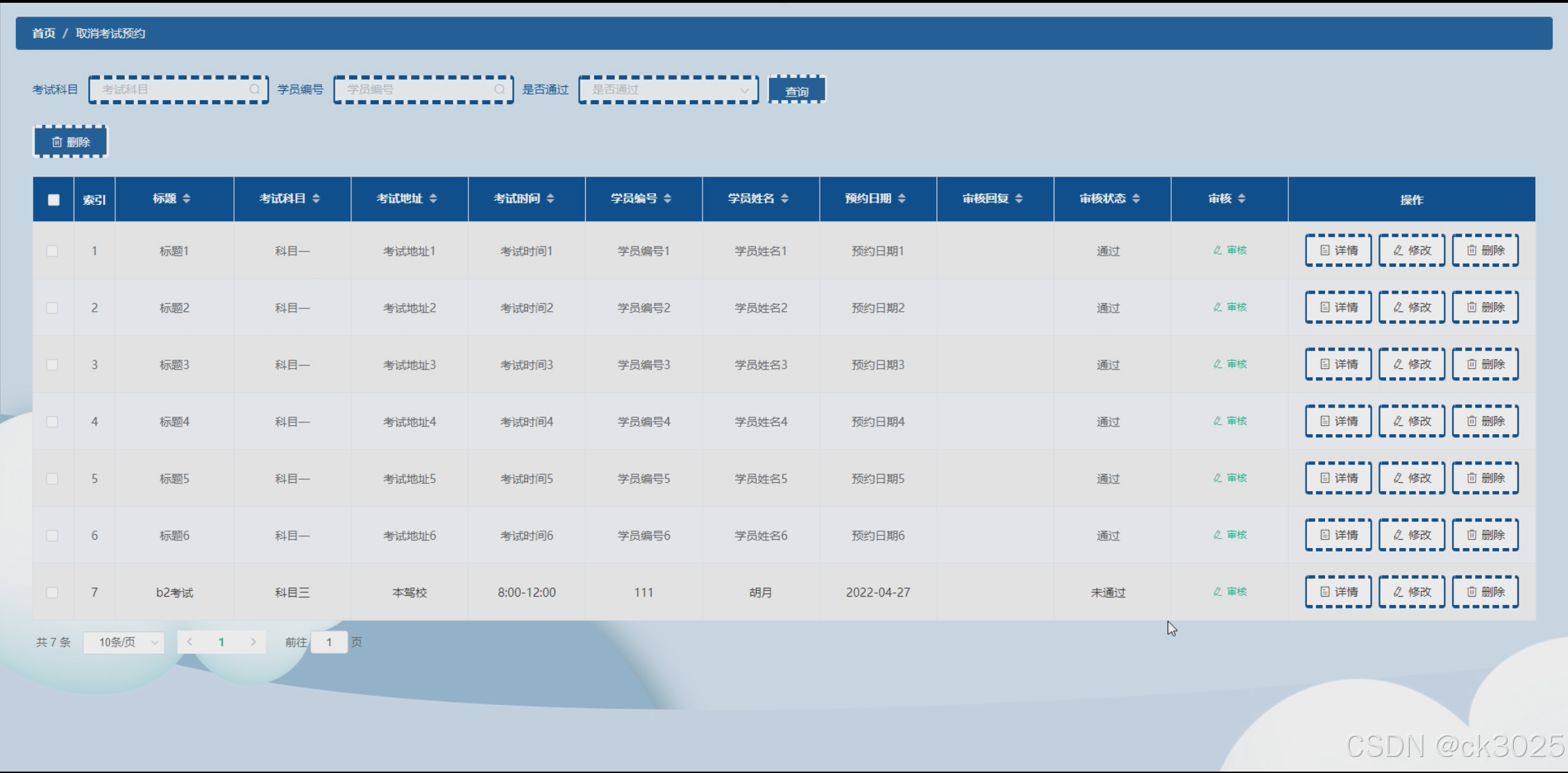Open 是否通过 dropdown filter
Viewport: 1568px width, 773px height.
(668, 90)
